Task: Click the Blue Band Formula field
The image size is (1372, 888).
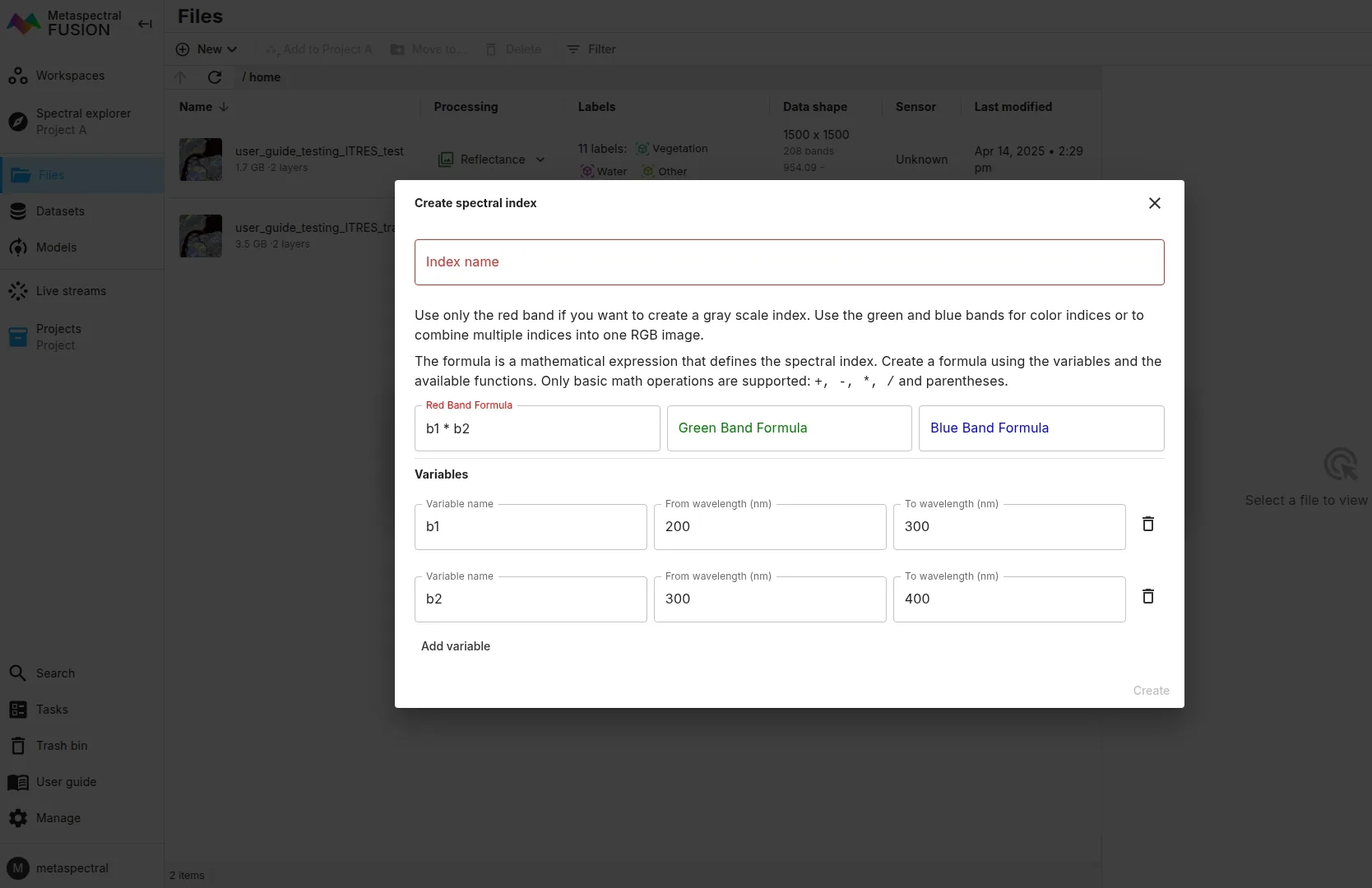Action: click(1041, 428)
